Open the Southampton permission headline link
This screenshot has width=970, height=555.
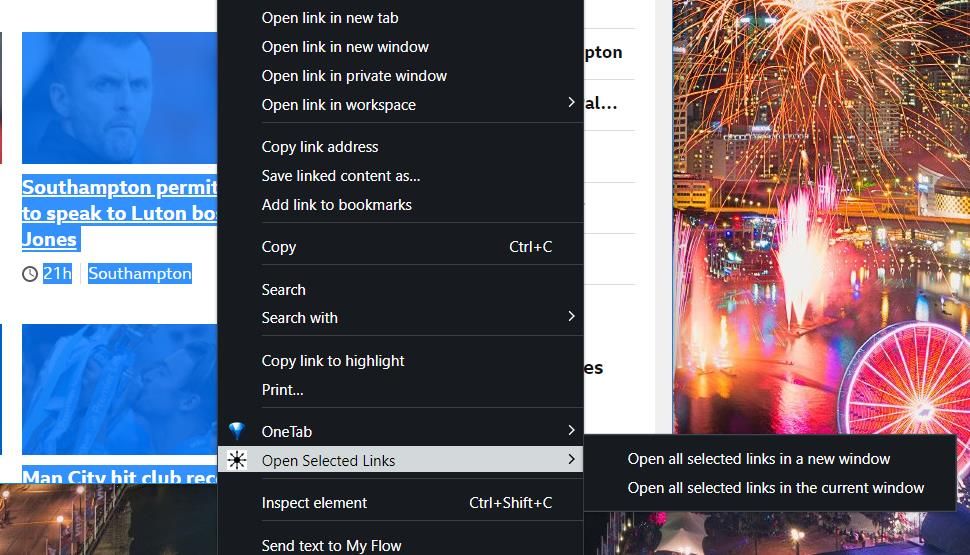tap(119, 213)
